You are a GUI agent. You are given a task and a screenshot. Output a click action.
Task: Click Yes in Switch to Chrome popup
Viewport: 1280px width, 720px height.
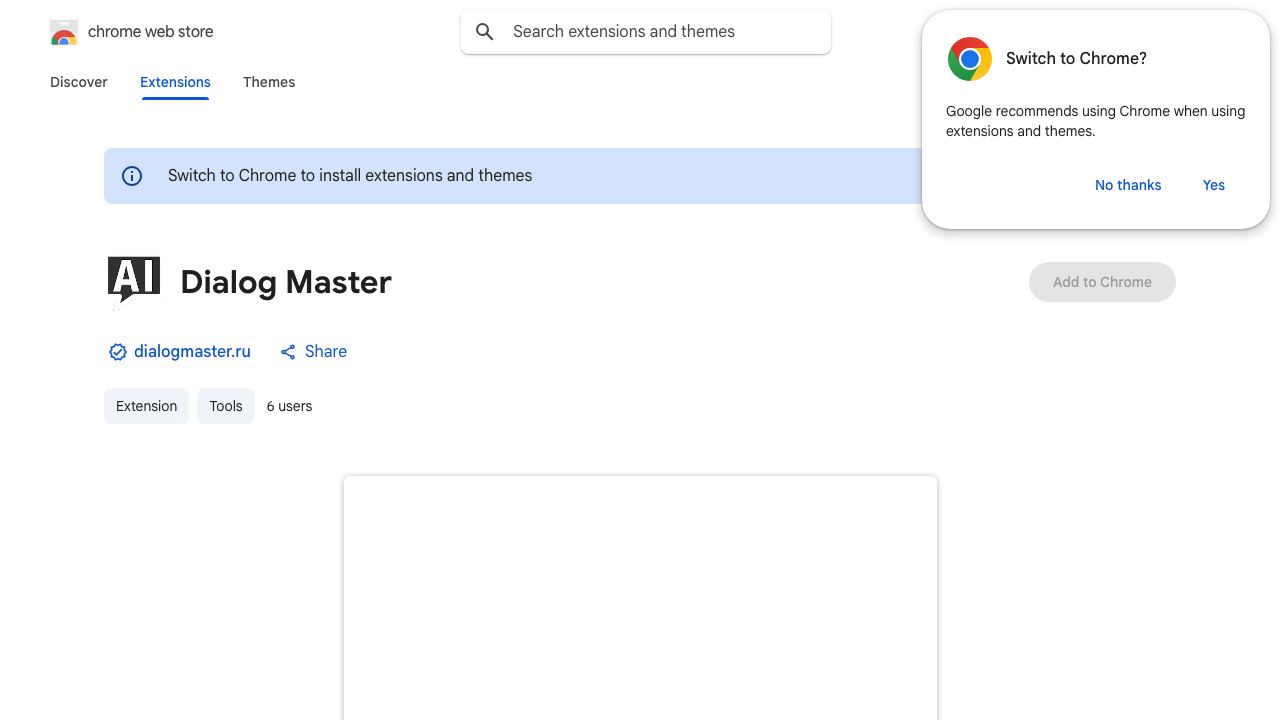(1214, 185)
